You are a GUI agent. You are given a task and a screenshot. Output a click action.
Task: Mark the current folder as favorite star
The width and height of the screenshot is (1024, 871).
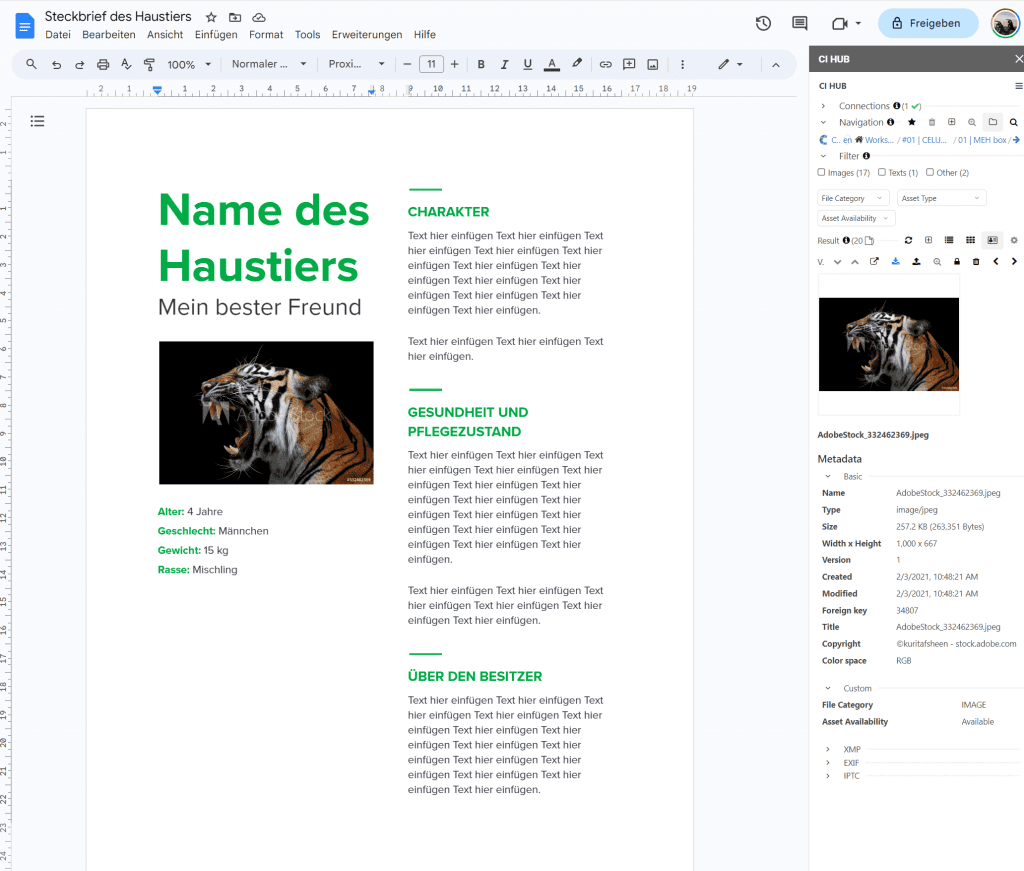click(x=912, y=122)
